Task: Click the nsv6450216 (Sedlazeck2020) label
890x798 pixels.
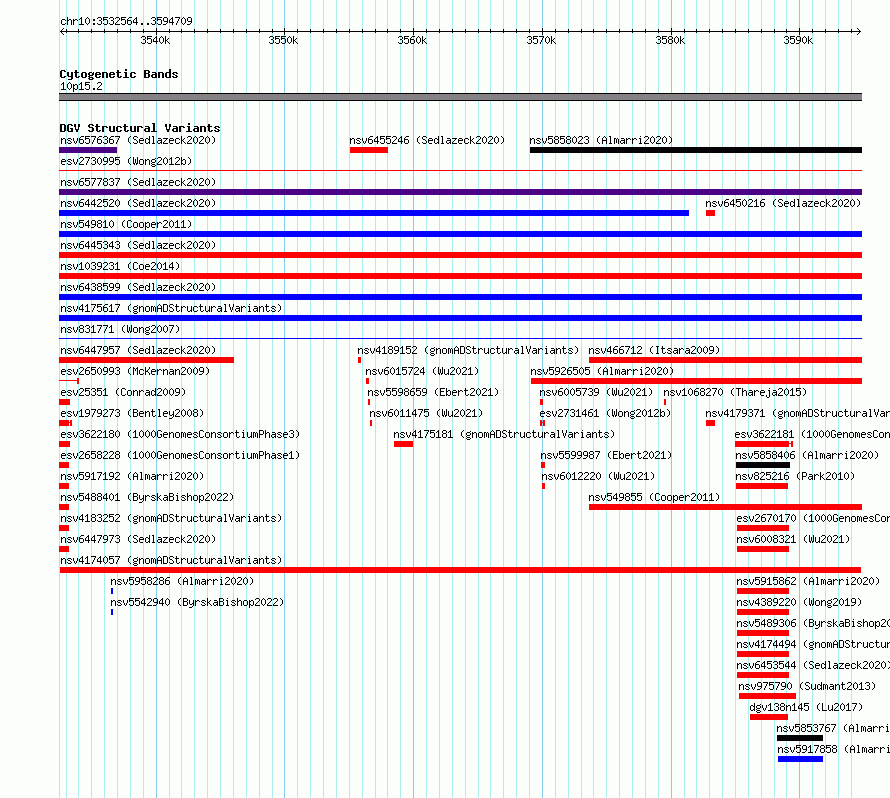Action: coord(783,203)
